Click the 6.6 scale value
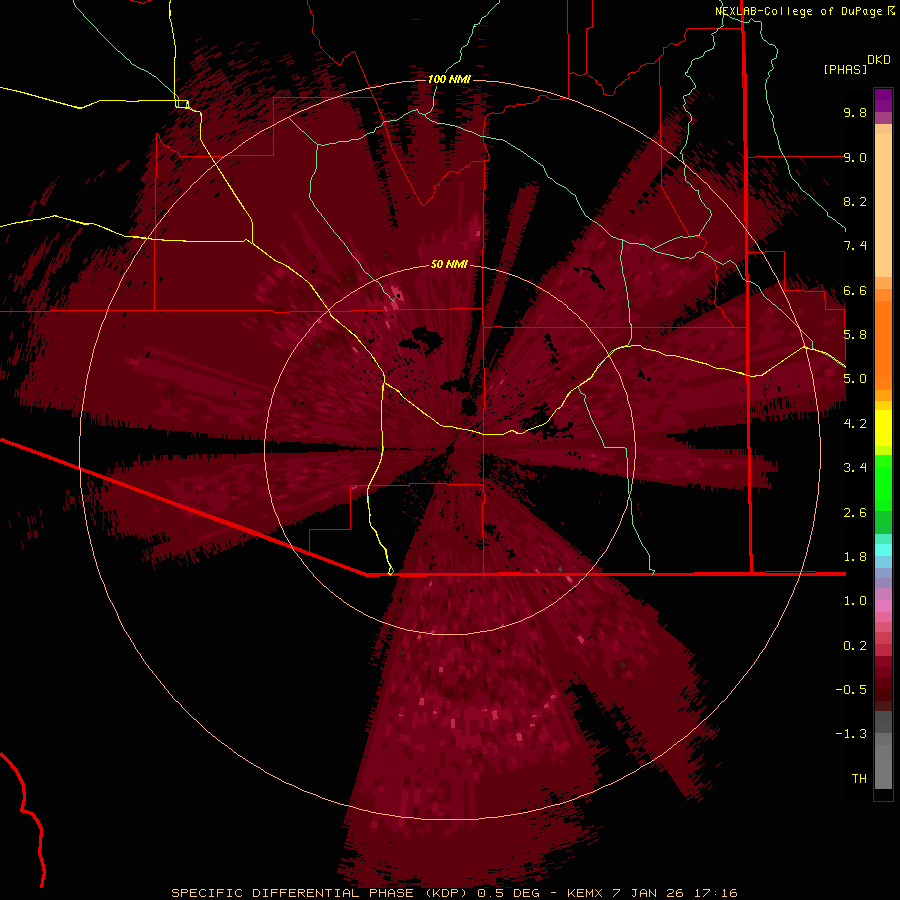Viewport: 900px width, 900px height. click(855, 290)
